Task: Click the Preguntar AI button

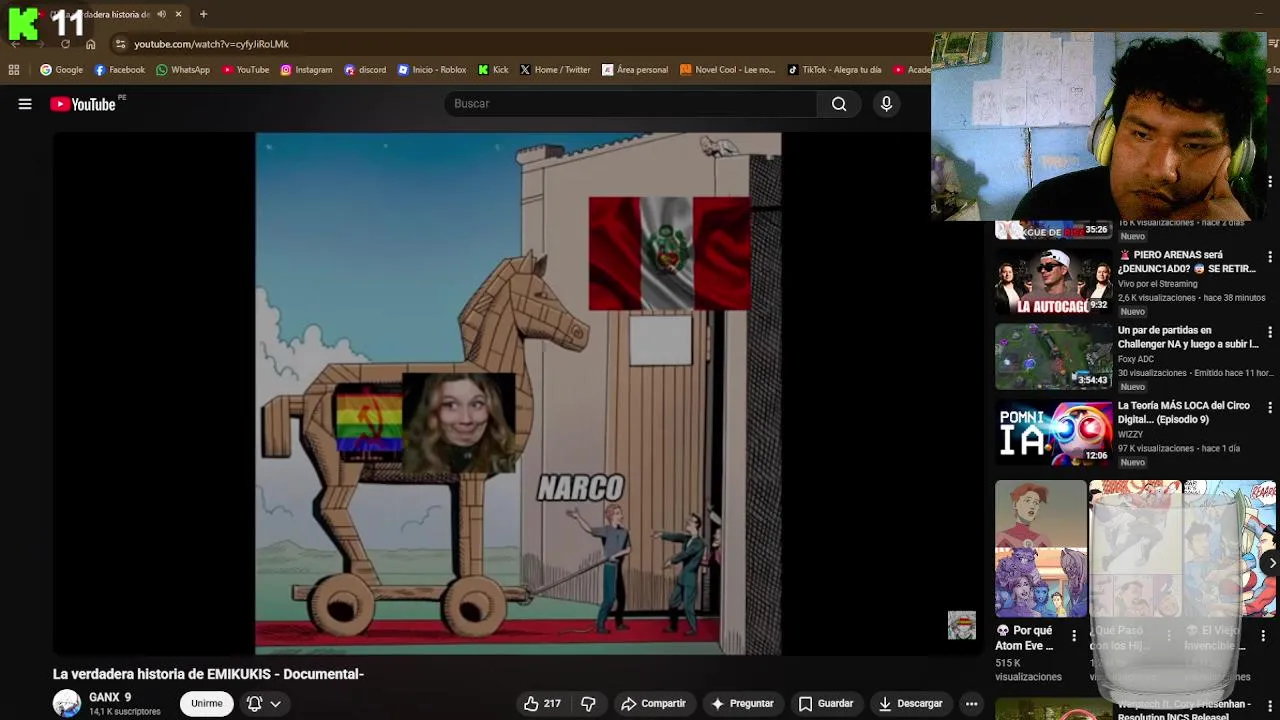Action: [742, 704]
